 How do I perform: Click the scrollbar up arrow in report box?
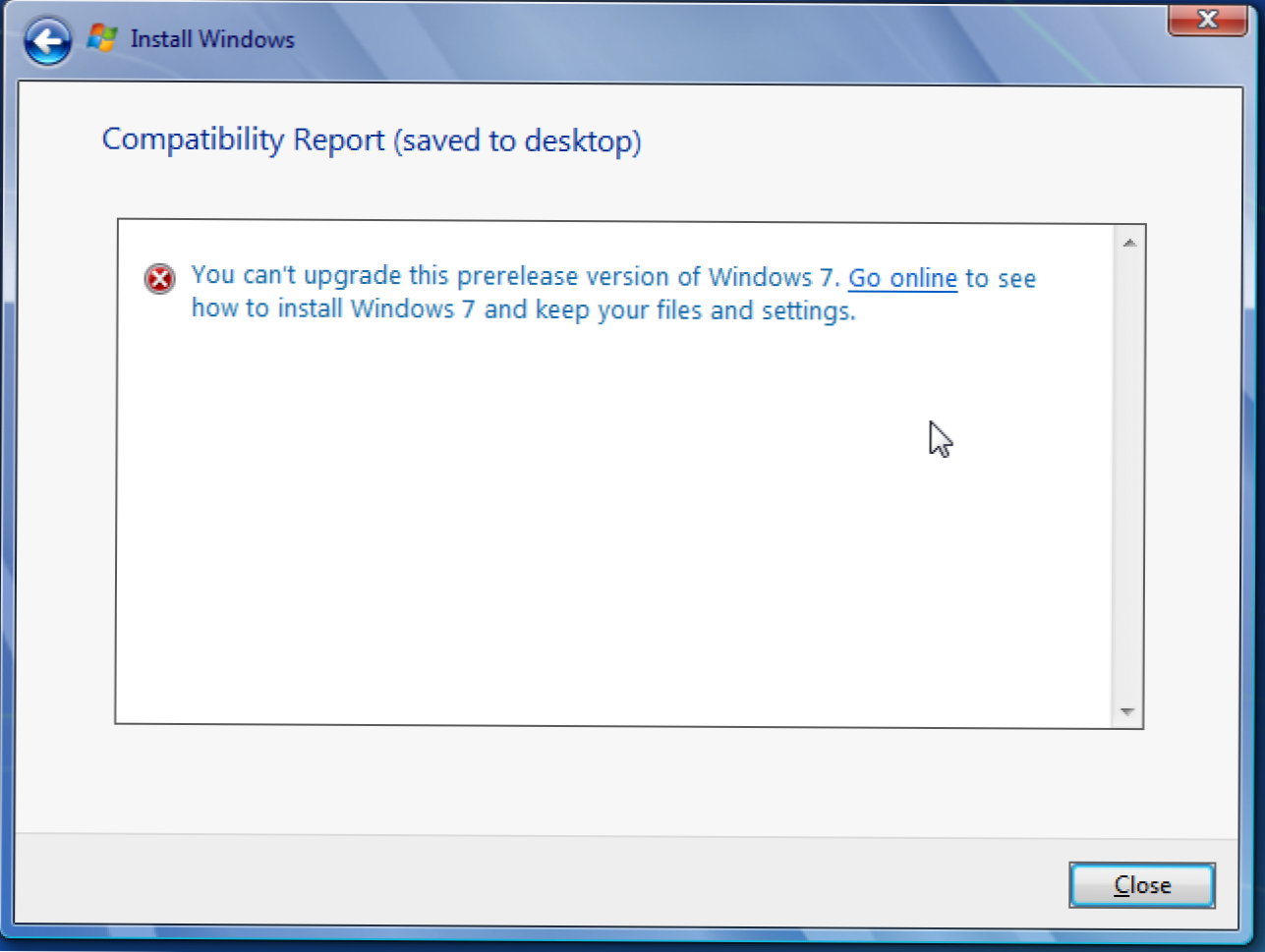coord(1128,243)
